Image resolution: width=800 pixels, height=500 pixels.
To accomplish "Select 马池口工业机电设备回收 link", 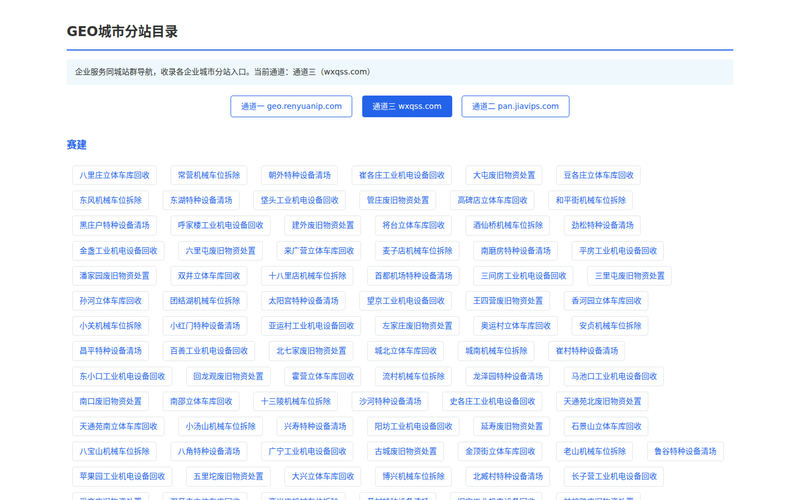I will coord(614,376).
